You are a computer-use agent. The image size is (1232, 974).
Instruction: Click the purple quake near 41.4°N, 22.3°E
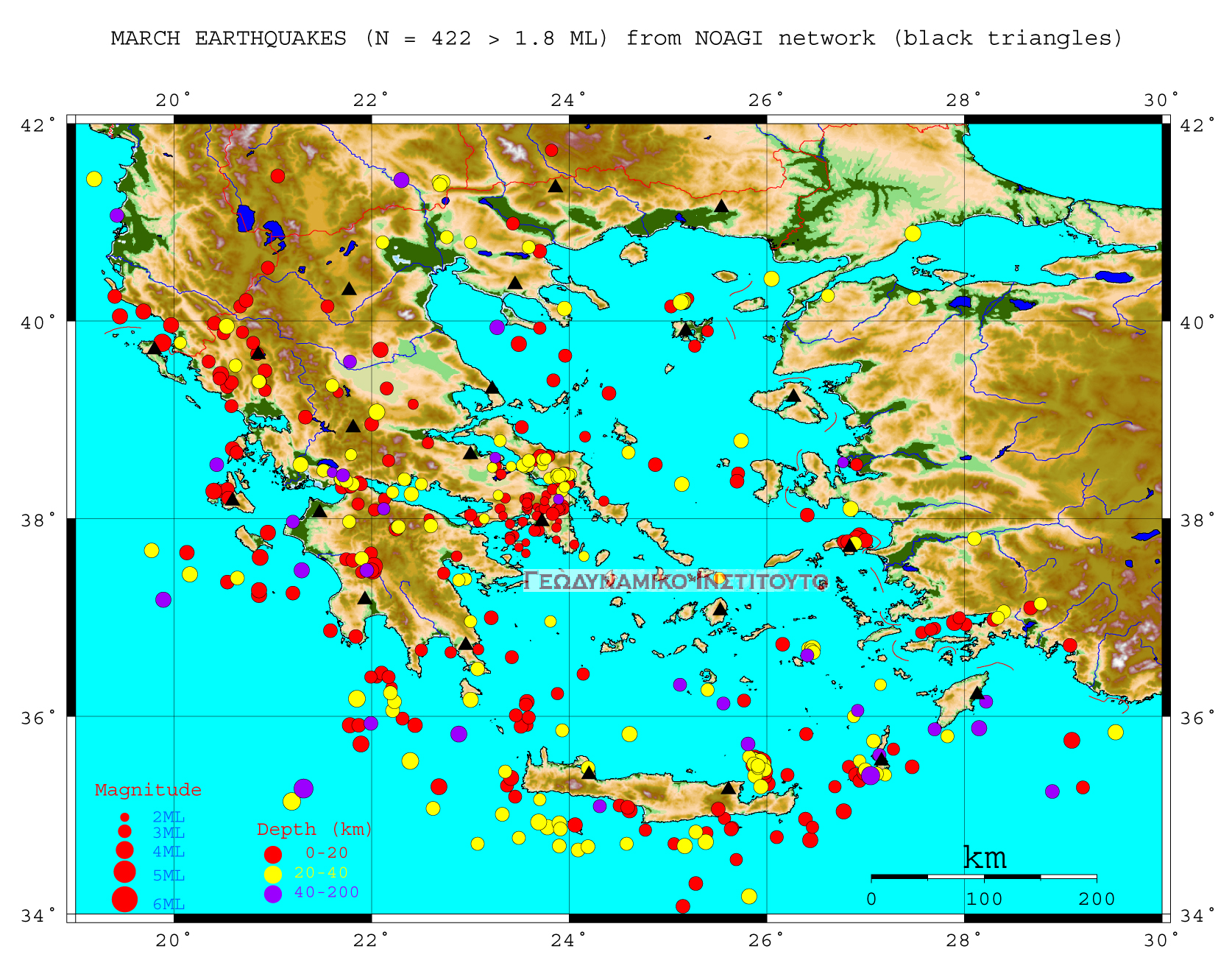401,180
